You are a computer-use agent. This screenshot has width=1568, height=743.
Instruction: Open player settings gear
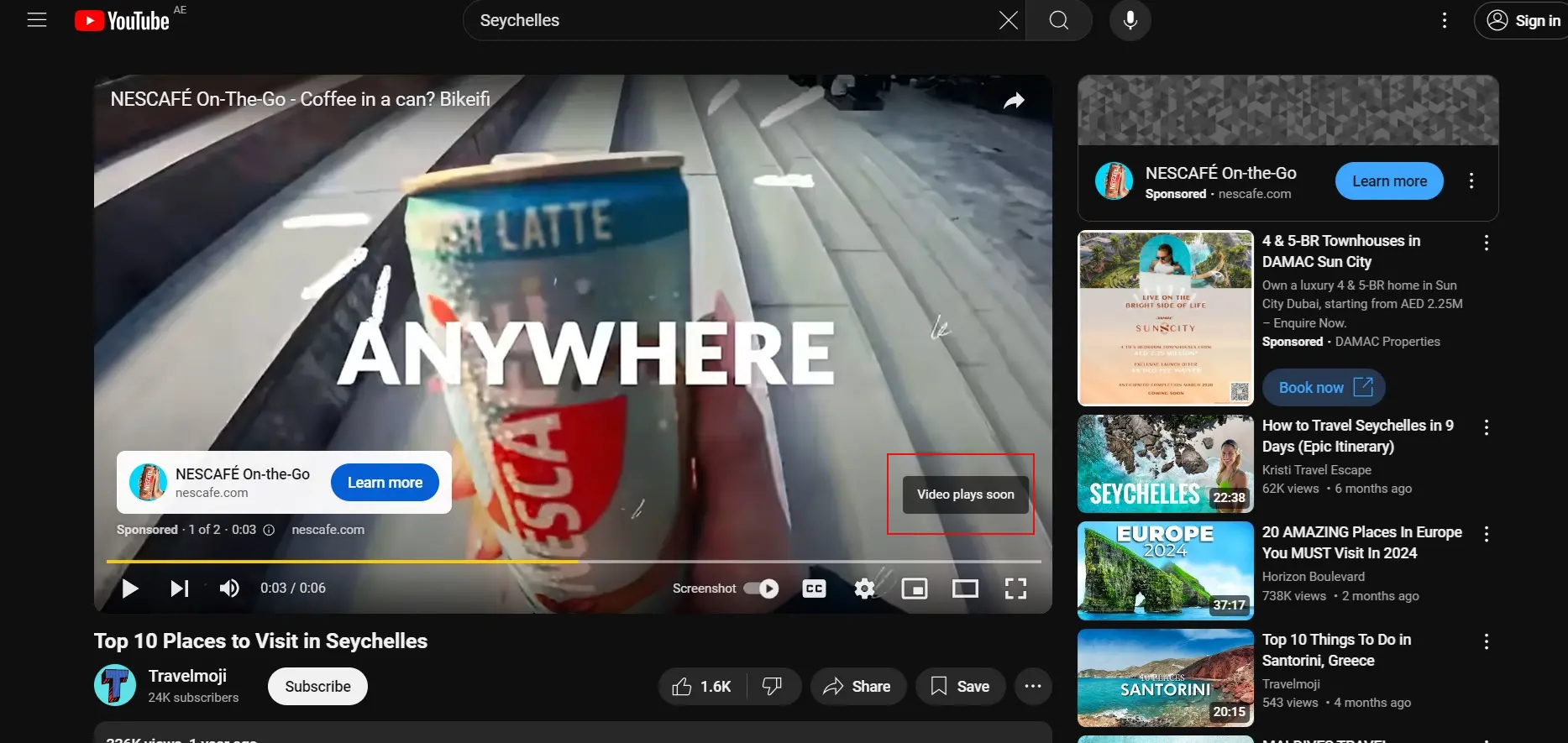pyautogui.click(x=864, y=589)
